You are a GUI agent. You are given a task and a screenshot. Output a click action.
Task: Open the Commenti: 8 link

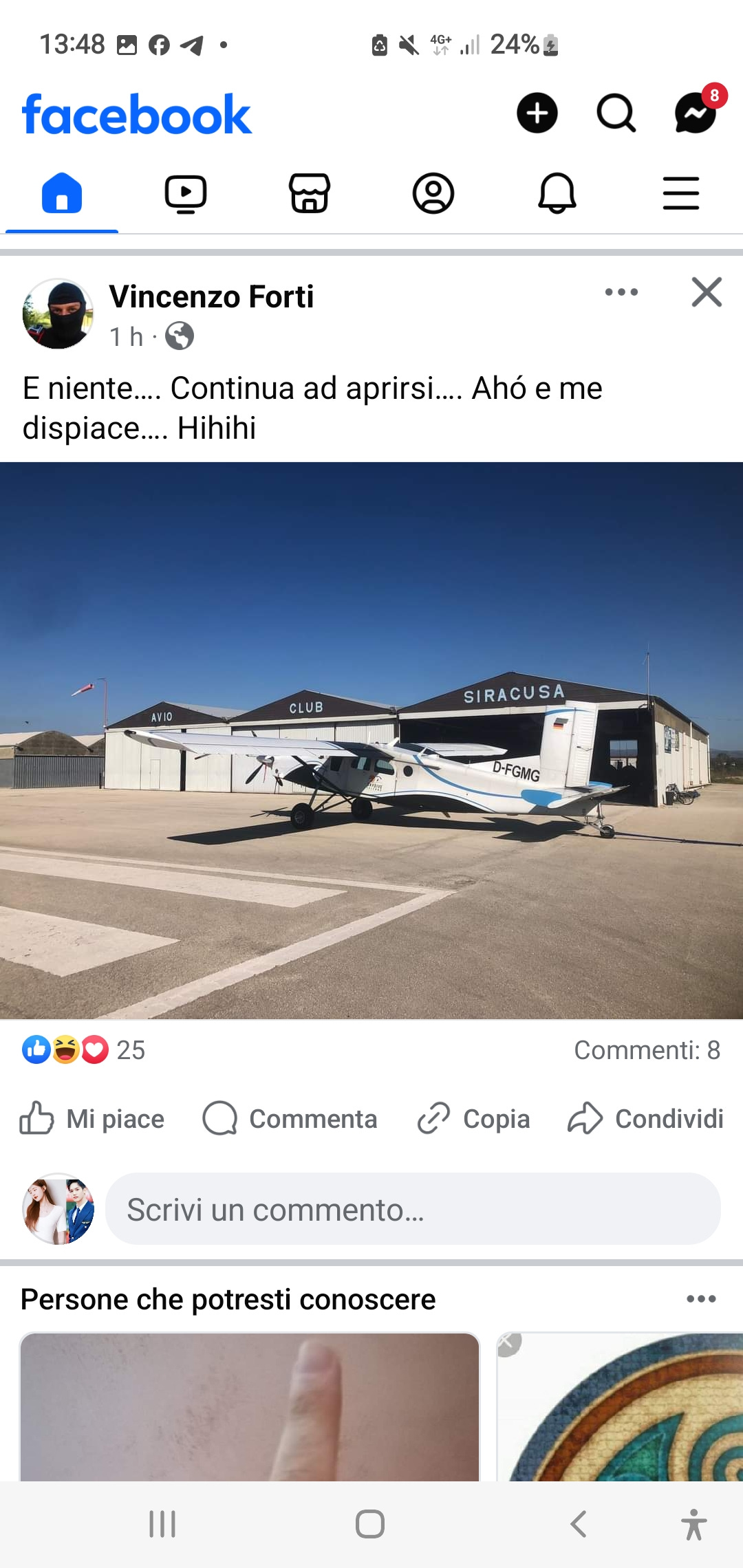pyautogui.click(x=647, y=1050)
